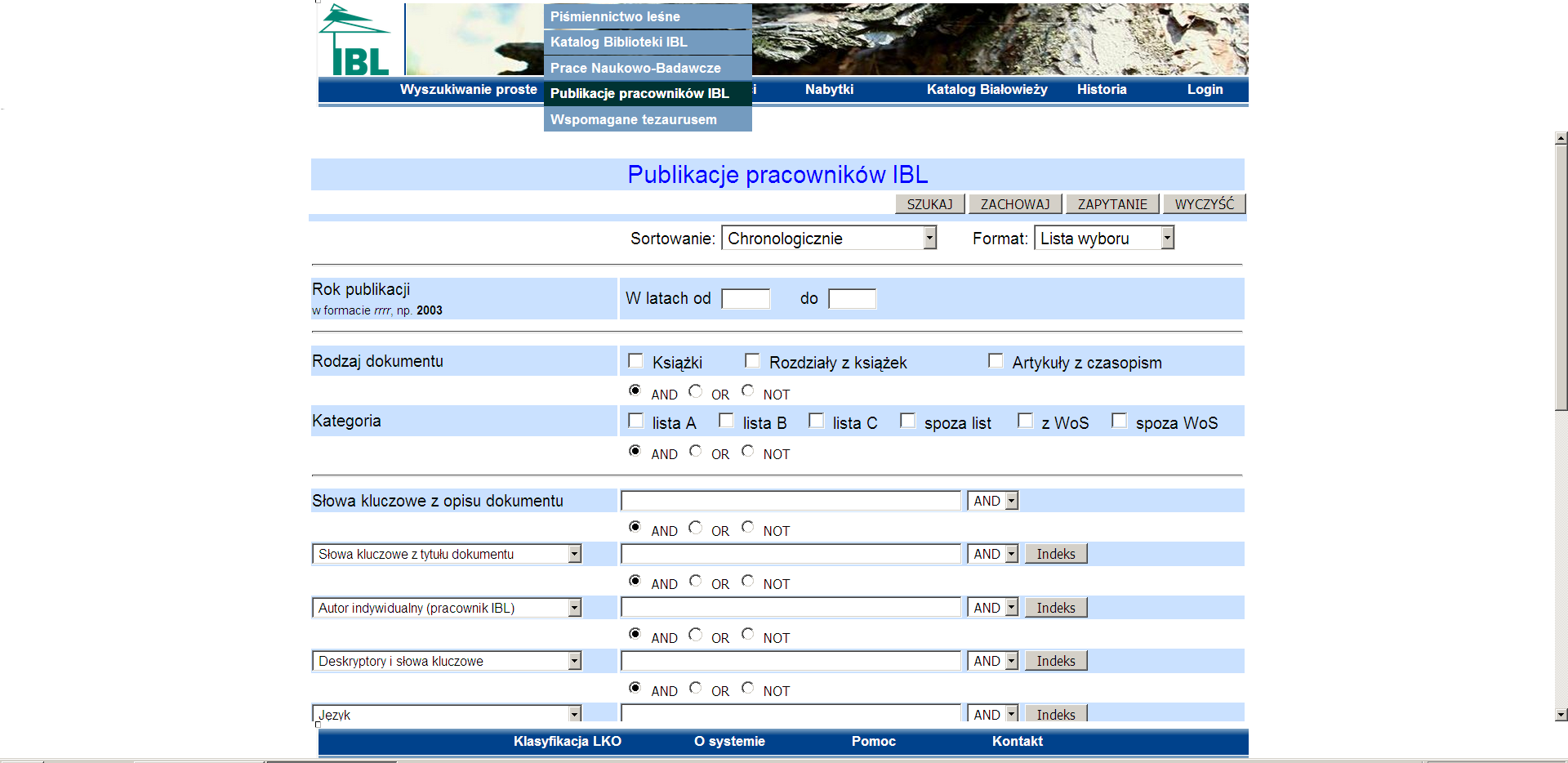
Task: Check the spoza WoS checkbox
Action: (x=1119, y=421)
